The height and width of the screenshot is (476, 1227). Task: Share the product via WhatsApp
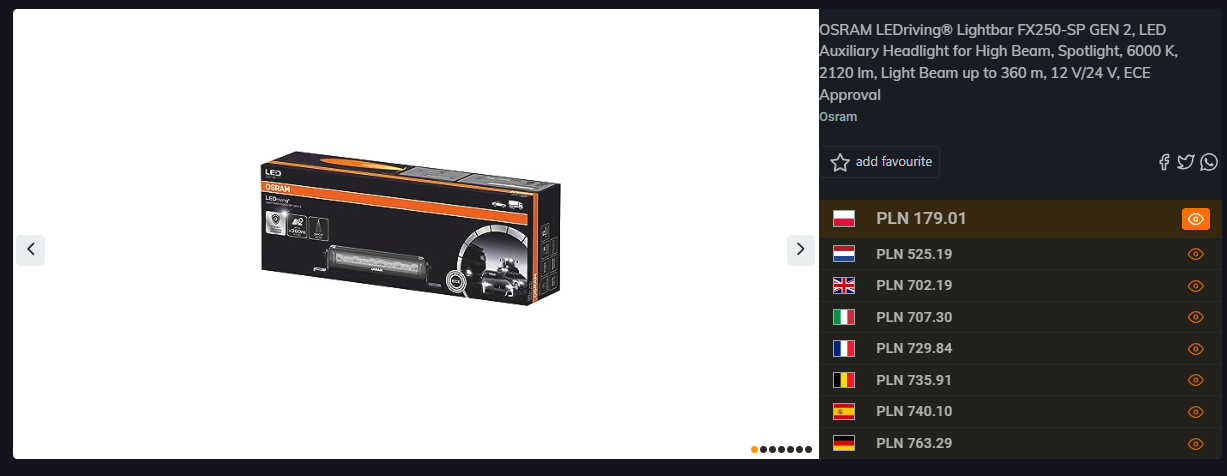[x=1209, y=162]
